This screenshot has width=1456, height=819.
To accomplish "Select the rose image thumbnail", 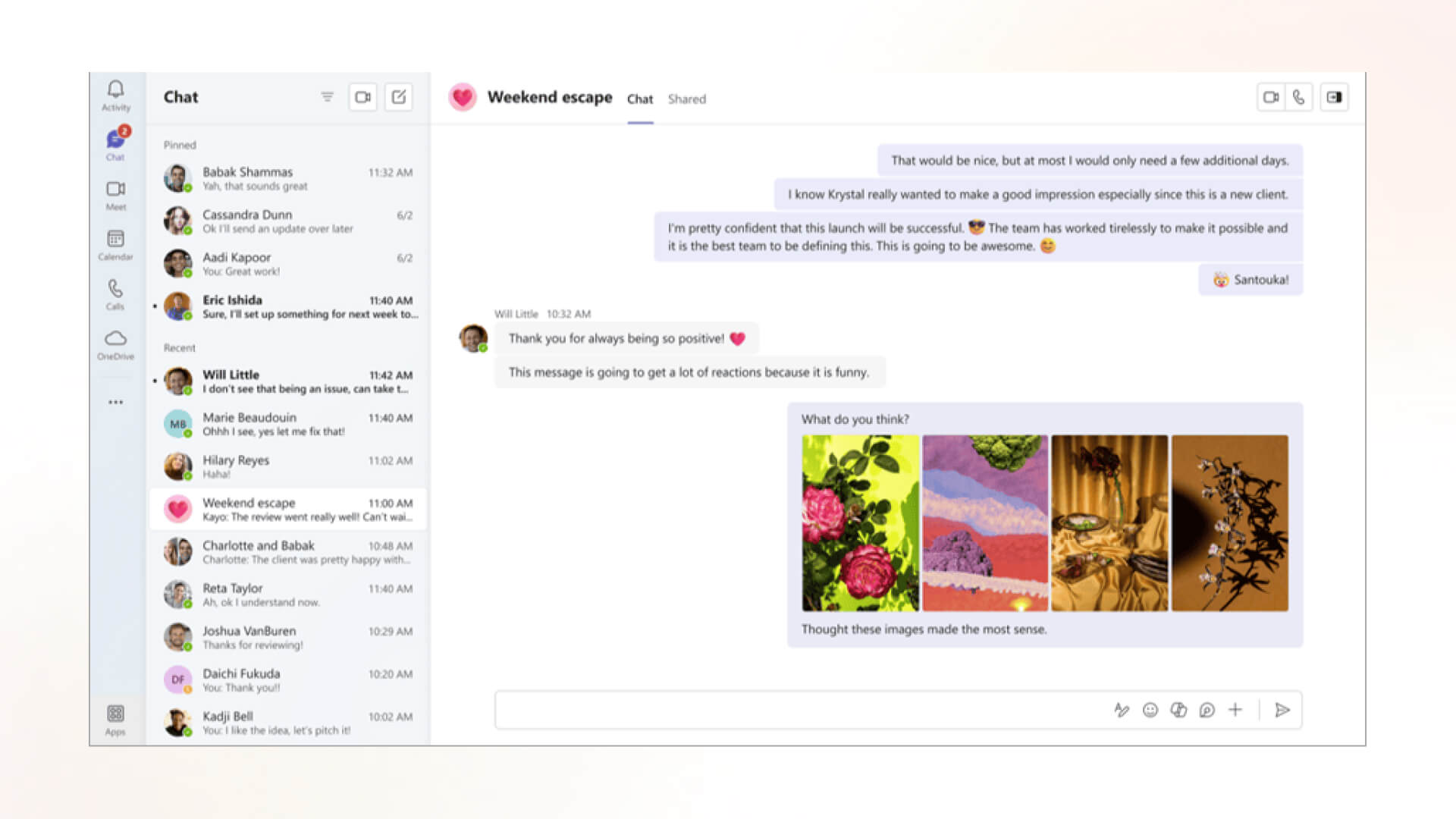I will [x=858, y=522].
